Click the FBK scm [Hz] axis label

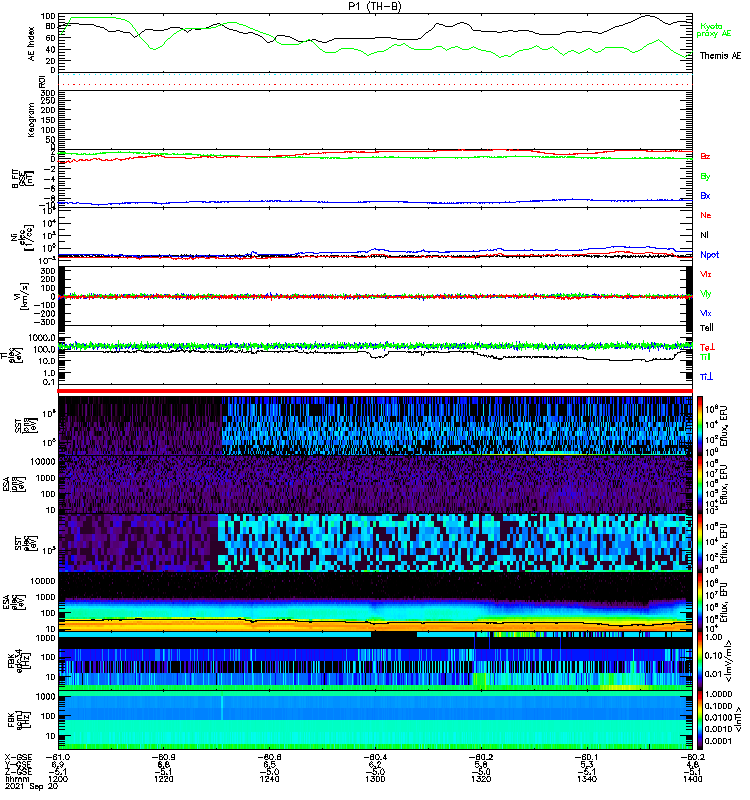click(19, 720)
